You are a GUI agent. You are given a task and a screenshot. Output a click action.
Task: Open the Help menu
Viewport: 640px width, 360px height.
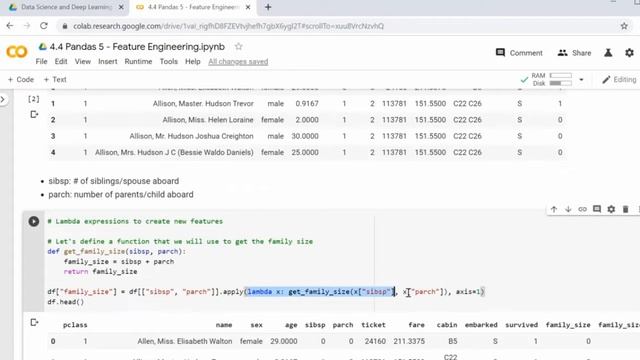point(193,62)
